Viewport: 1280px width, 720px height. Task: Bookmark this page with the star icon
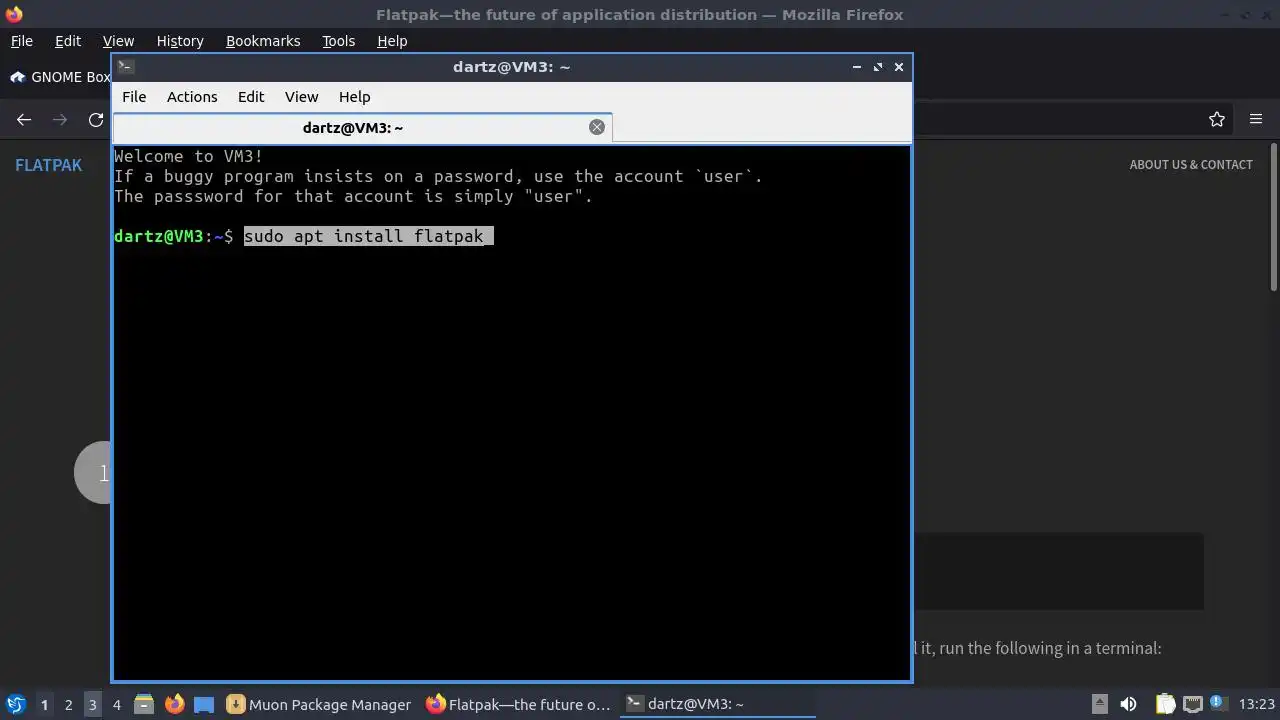tap(1217, 120)
